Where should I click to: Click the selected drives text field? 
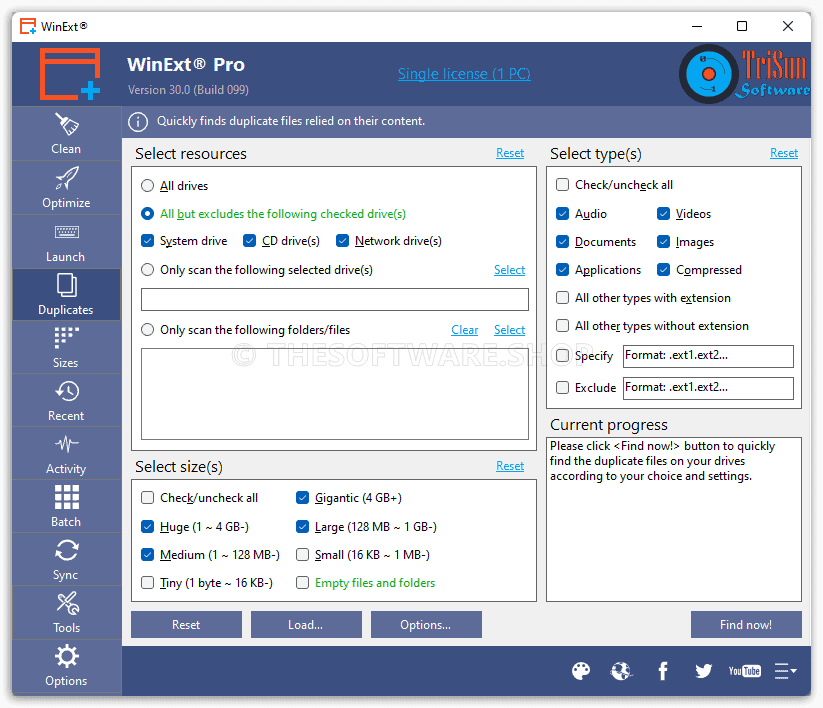[335, 299]
